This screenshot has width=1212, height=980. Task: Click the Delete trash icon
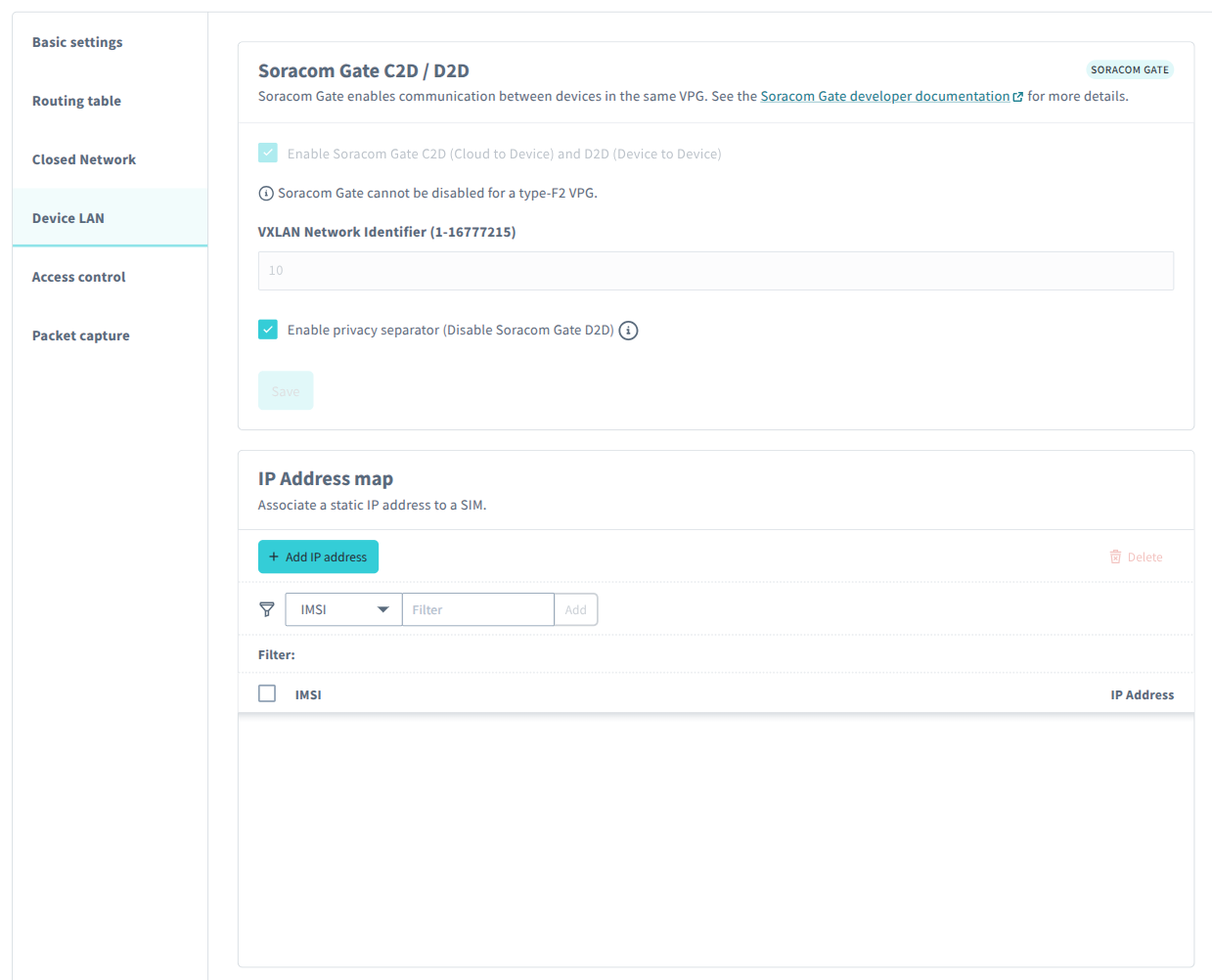1116,556
